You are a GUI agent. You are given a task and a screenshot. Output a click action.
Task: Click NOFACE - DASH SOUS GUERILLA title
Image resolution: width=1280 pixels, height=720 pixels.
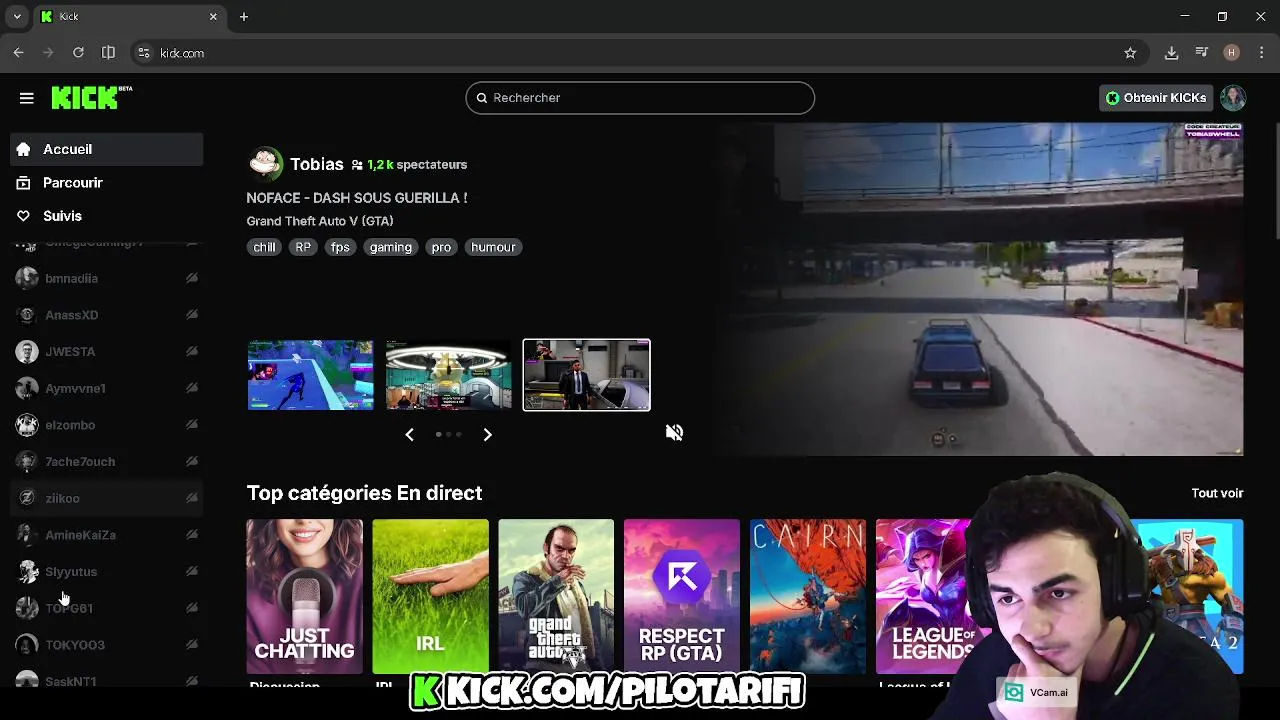(x=357, y=198)
